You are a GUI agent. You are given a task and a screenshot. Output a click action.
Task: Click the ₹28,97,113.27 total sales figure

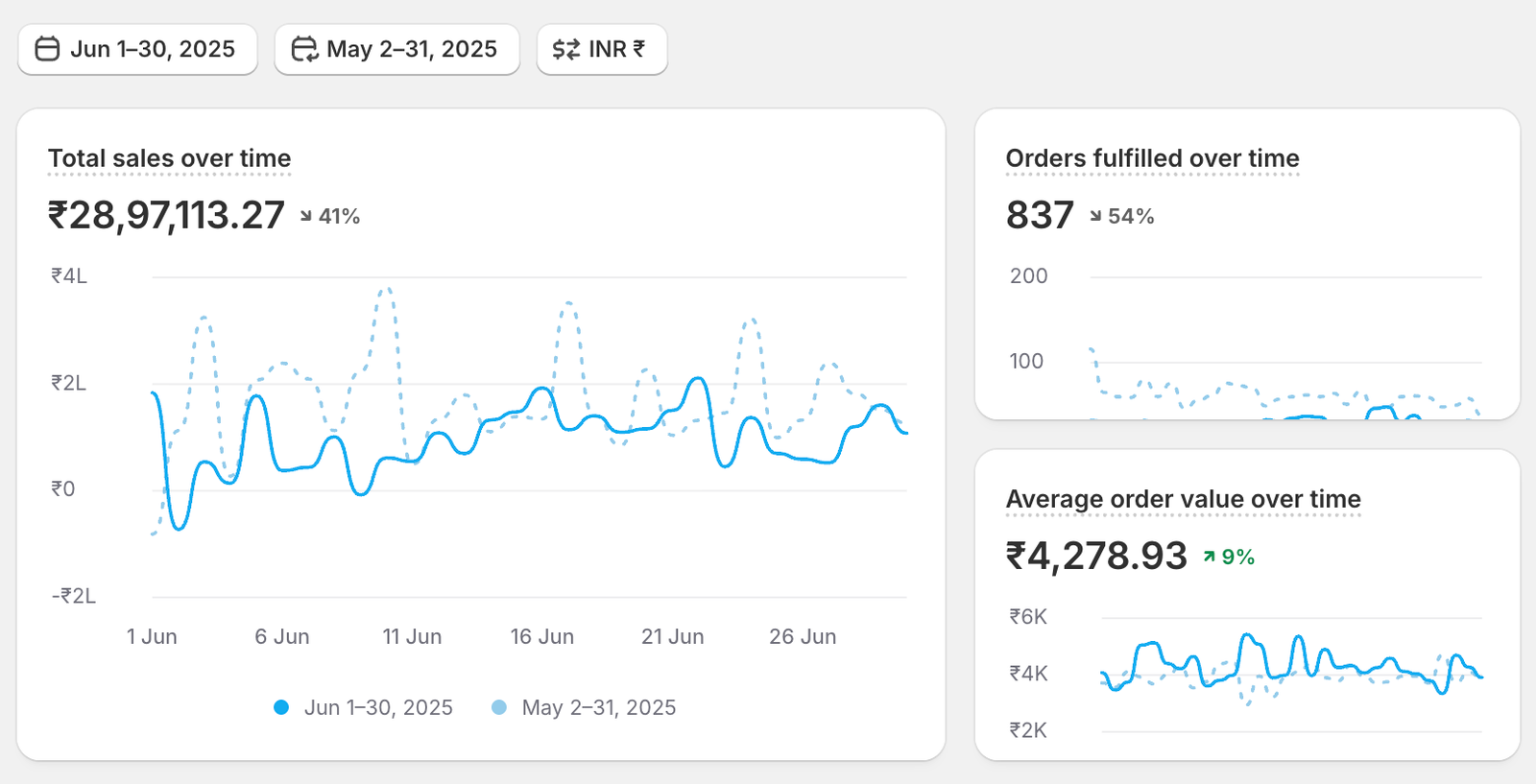(x=166, y=216)
